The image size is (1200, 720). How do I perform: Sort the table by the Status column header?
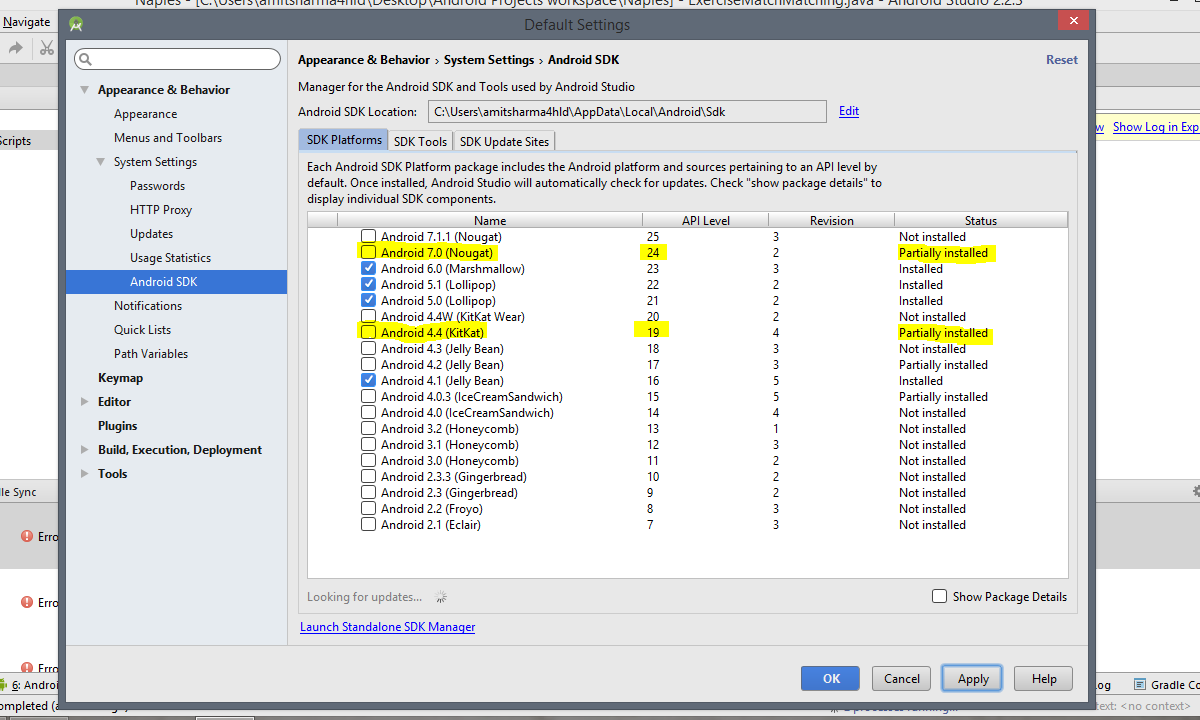pos(981,220)
